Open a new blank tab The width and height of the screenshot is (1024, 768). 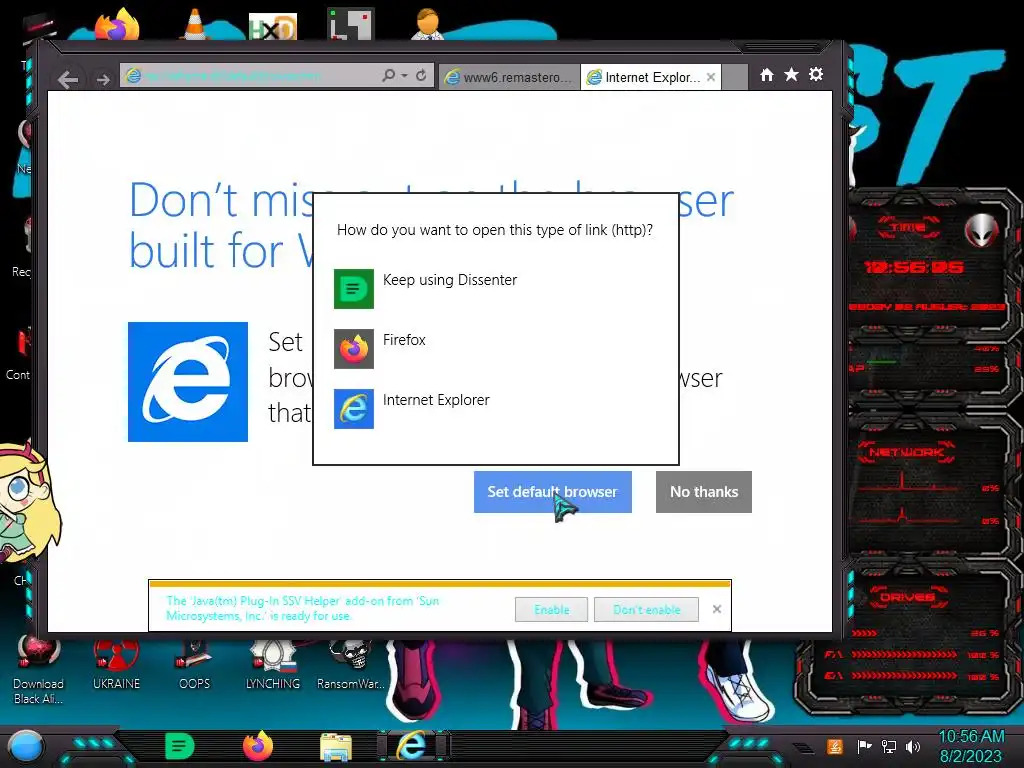735,77
